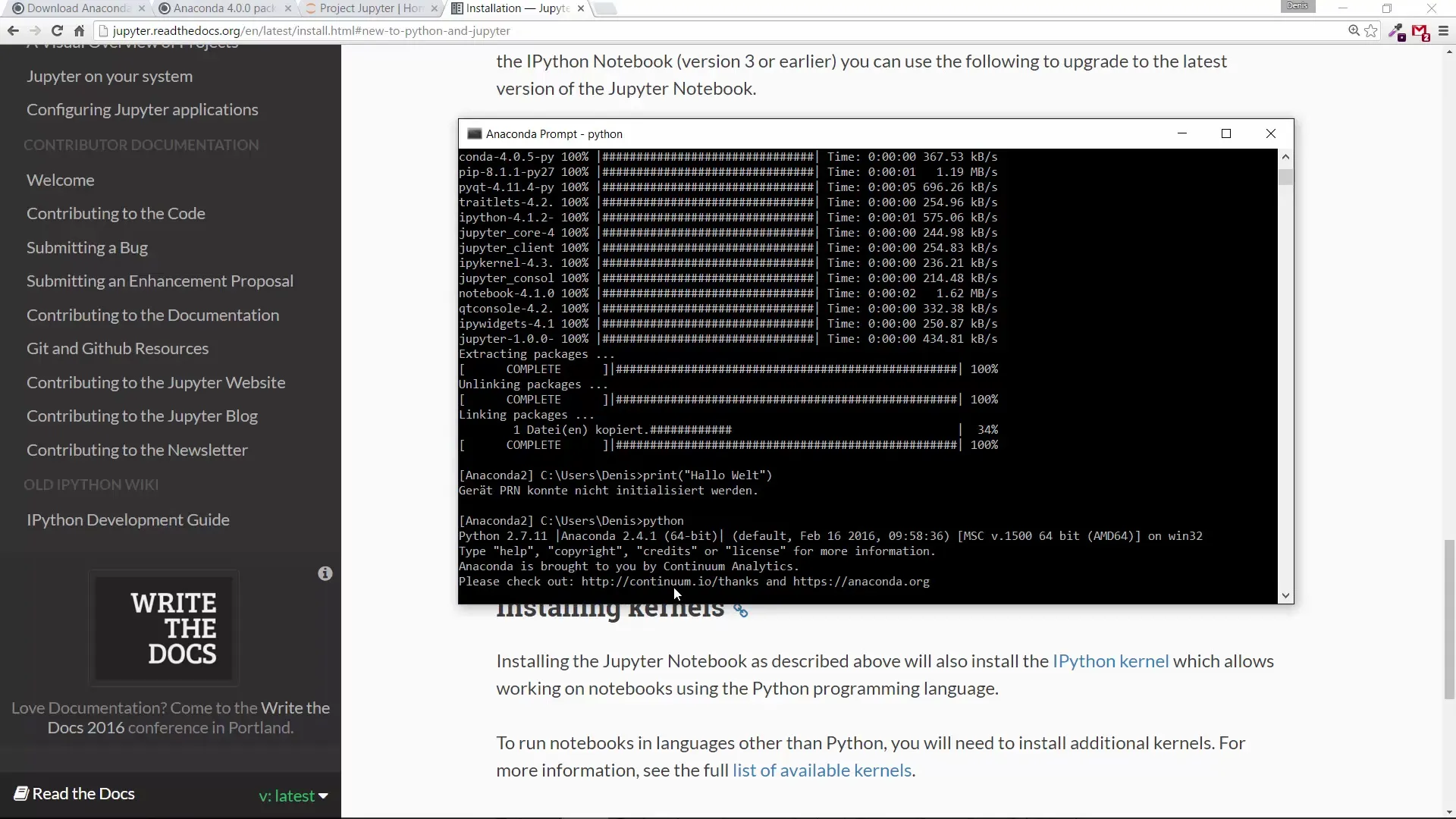Open Contributing to the Jupyter Website
Screen dimensions: 1456x819
[x=156, y=383]
